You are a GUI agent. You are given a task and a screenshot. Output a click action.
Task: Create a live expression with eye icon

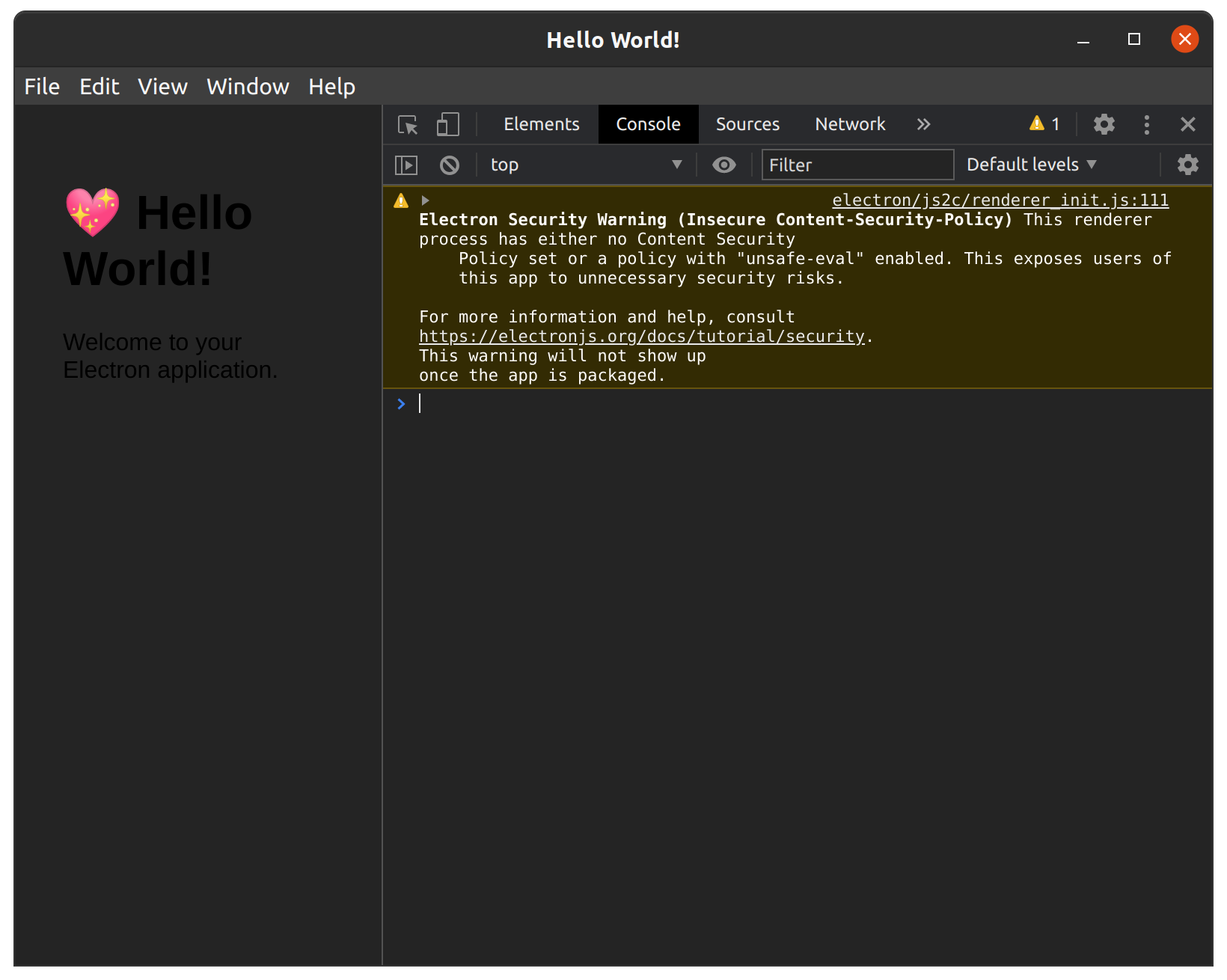tap(724, 165)
